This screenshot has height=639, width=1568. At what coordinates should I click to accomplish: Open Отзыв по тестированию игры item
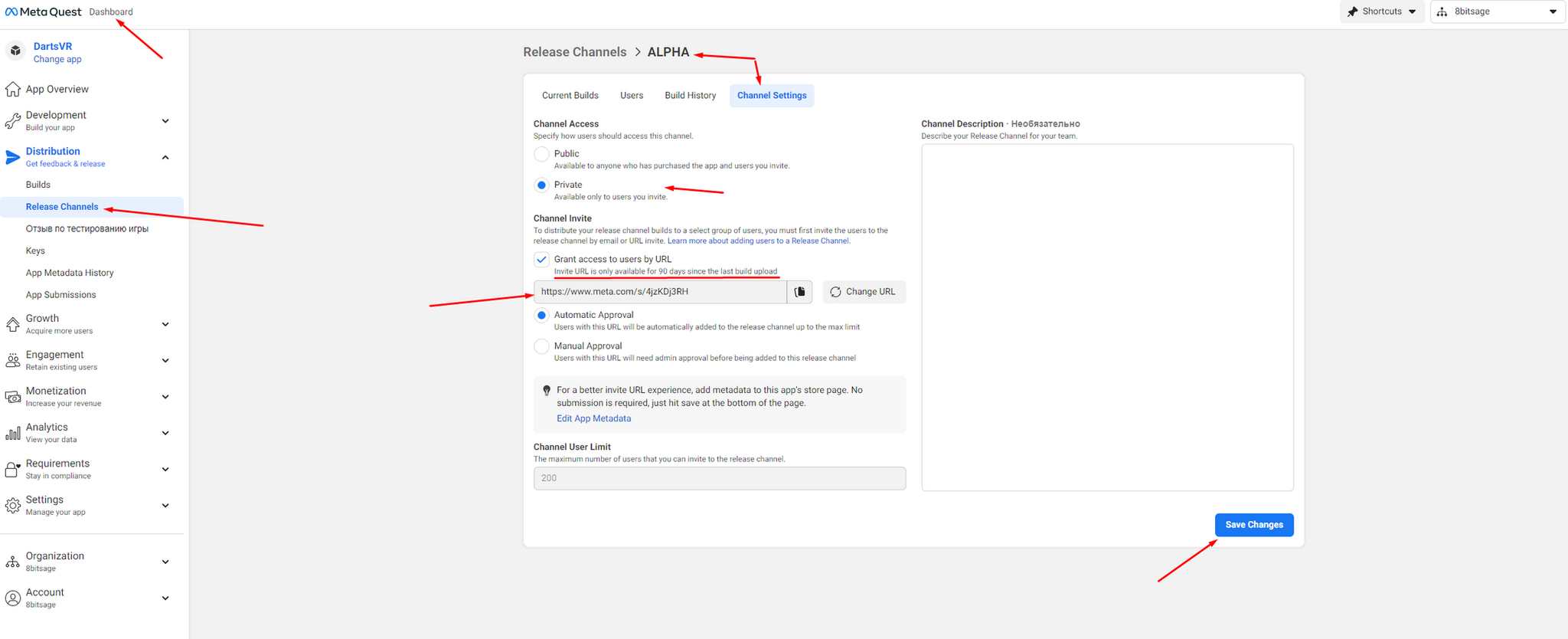point(87,229)
